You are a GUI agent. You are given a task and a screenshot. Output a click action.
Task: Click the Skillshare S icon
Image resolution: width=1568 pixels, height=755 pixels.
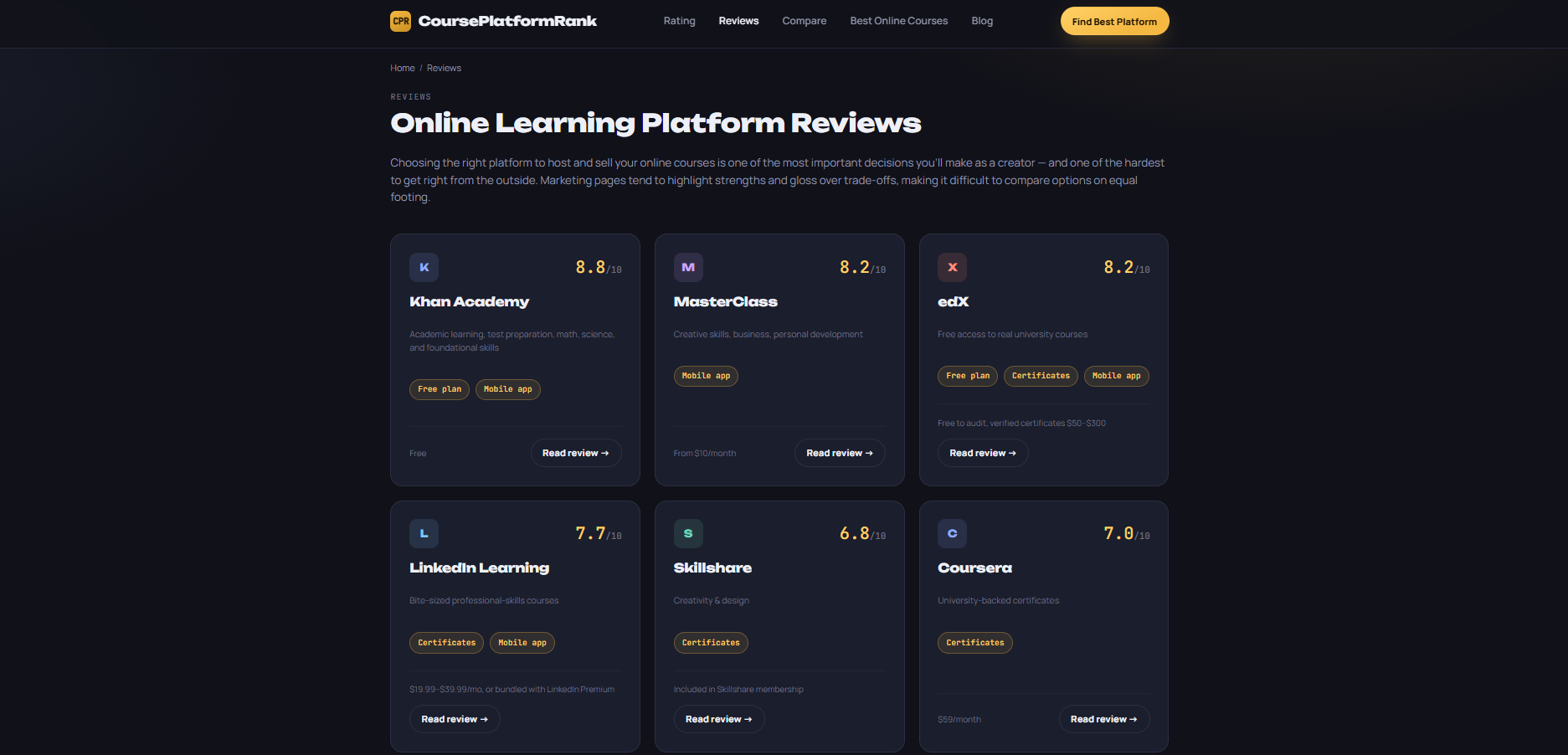(688, 533)
